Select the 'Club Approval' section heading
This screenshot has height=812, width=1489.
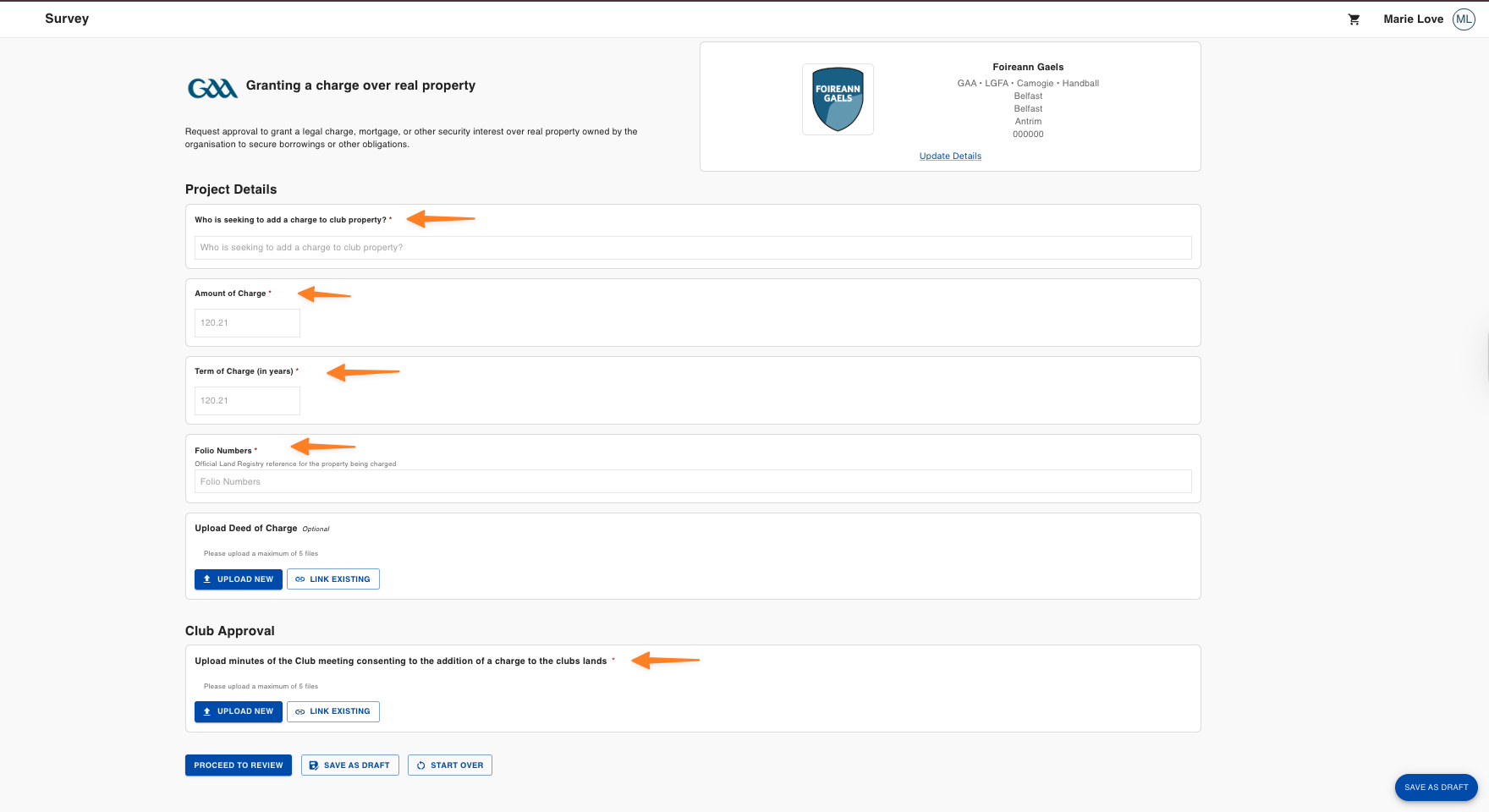pos(230,631)
